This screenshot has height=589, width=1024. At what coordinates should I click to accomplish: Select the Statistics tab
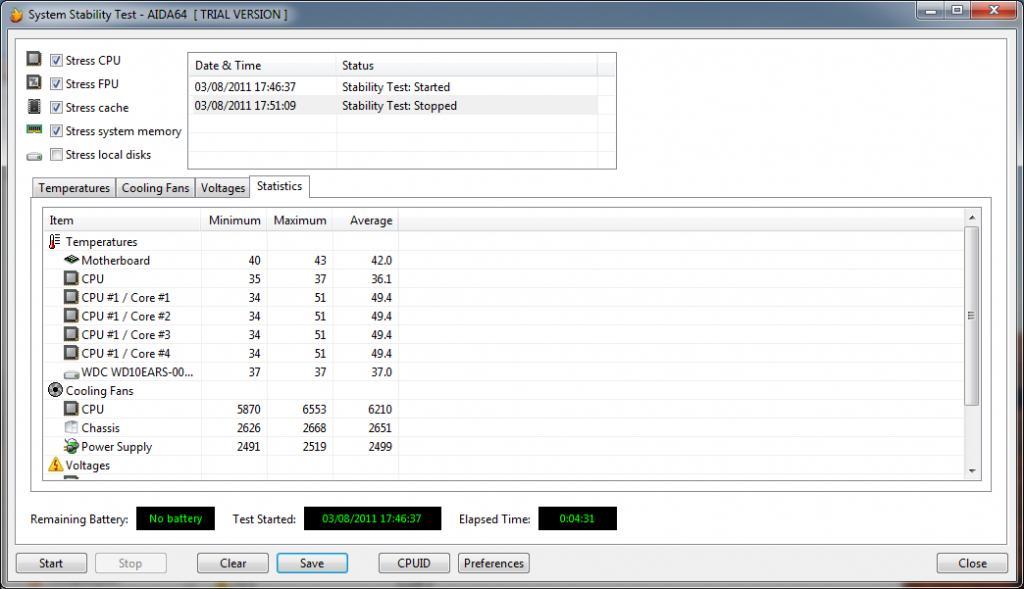tap(280, 186)
